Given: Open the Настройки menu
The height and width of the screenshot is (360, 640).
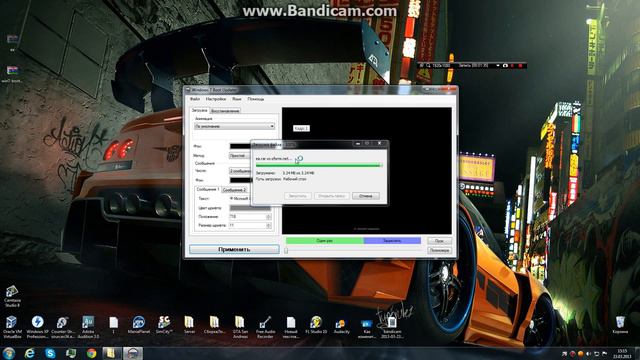Looking at the screenshot, I should tap(216, 99).
